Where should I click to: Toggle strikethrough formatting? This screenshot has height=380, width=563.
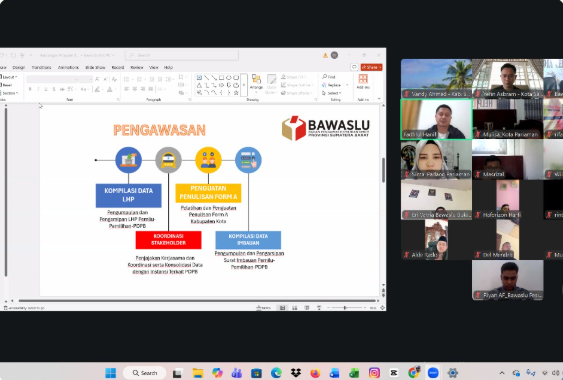62,89
